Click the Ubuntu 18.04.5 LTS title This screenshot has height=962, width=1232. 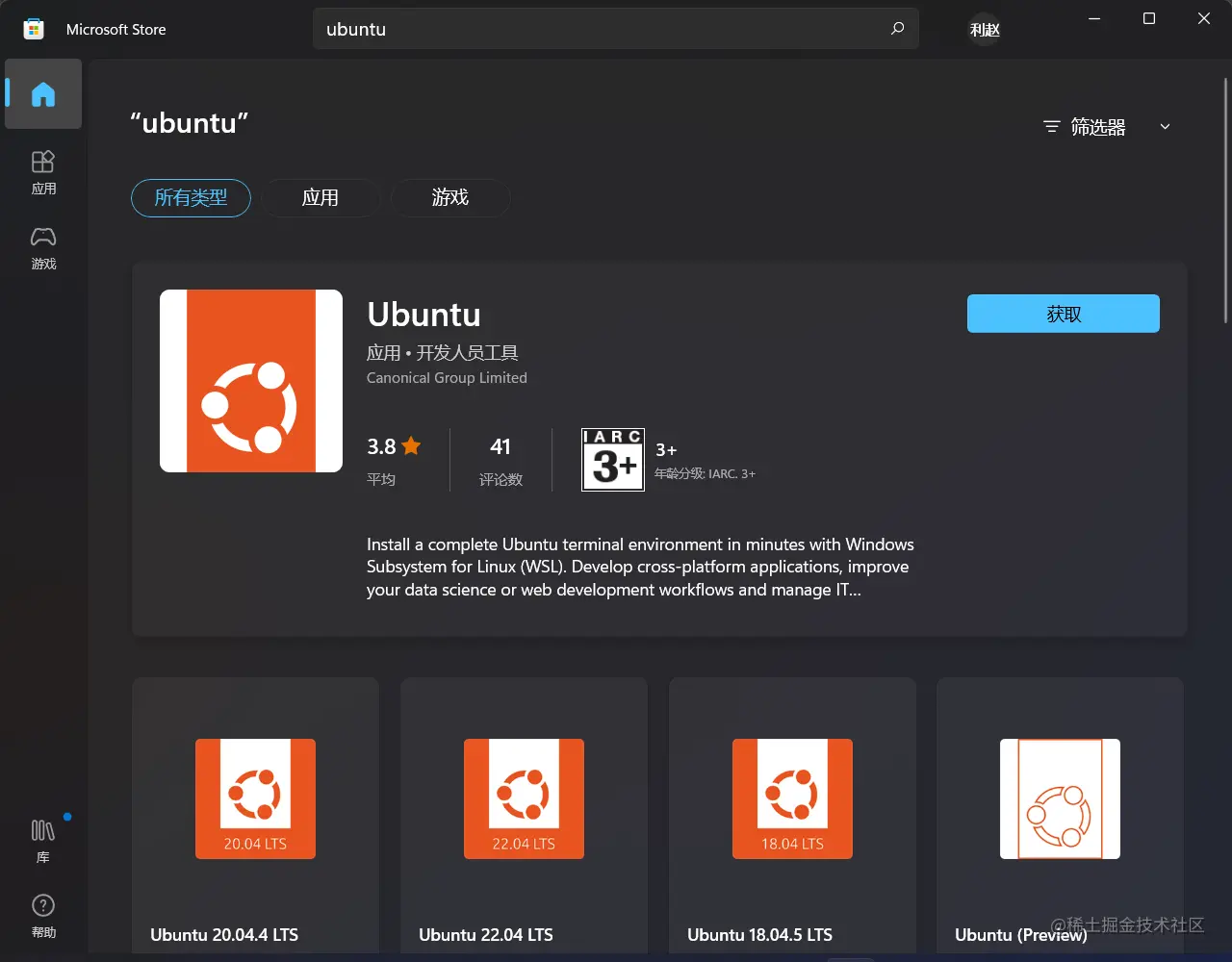pos(760,935)
